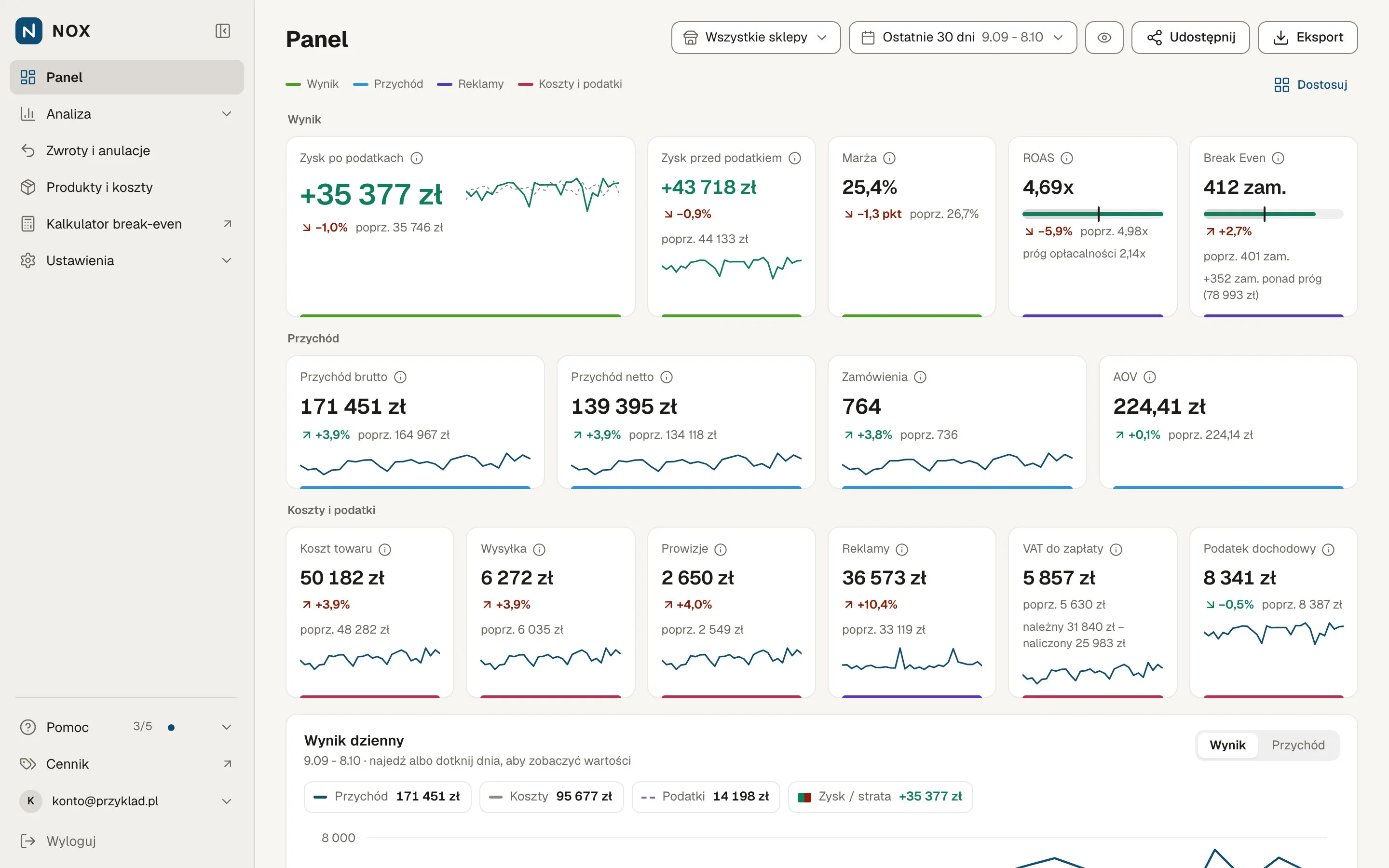The height and width of the screenshot is (868, 1389).
Task: Open the konto@przyklad.pl account menu
Action: [127, 801]
